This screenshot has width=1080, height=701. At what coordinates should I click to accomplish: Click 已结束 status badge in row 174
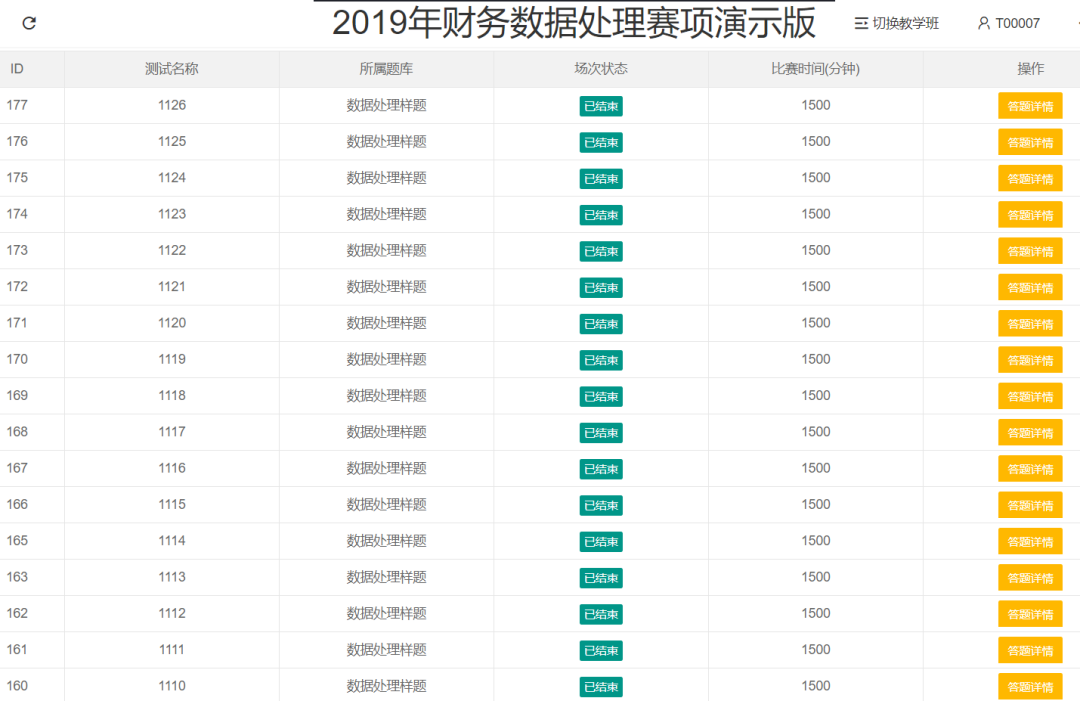(x=601, y=215)
